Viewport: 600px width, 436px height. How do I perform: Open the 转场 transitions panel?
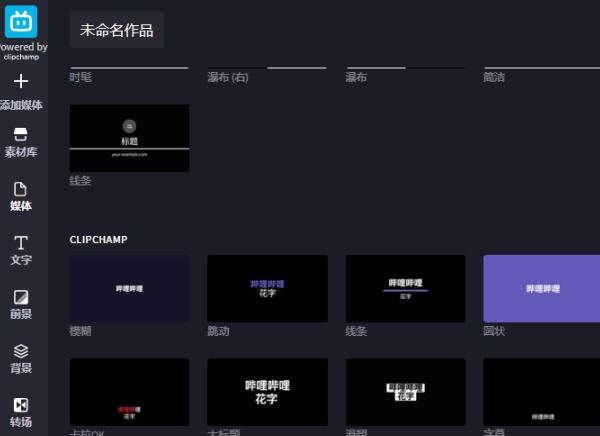(21, 405)
